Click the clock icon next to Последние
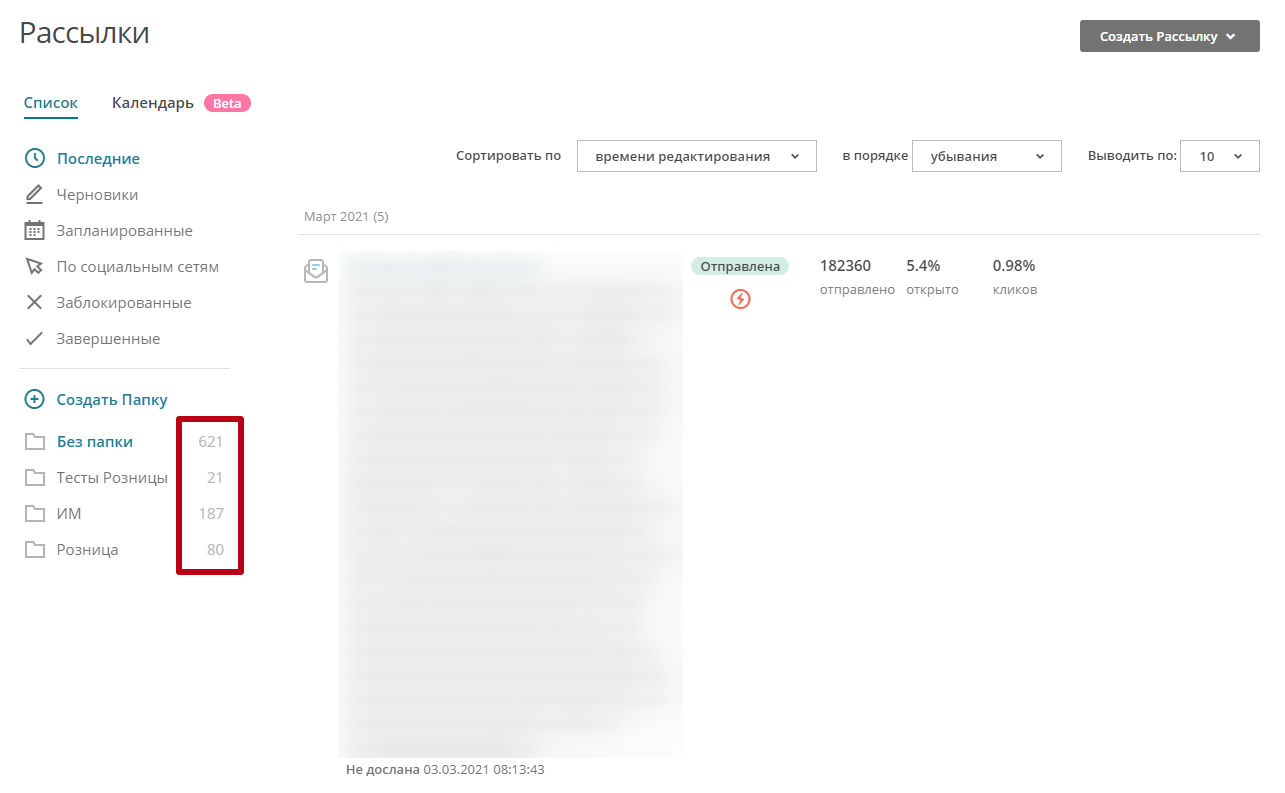The image size is (1285, 793). 35,158
